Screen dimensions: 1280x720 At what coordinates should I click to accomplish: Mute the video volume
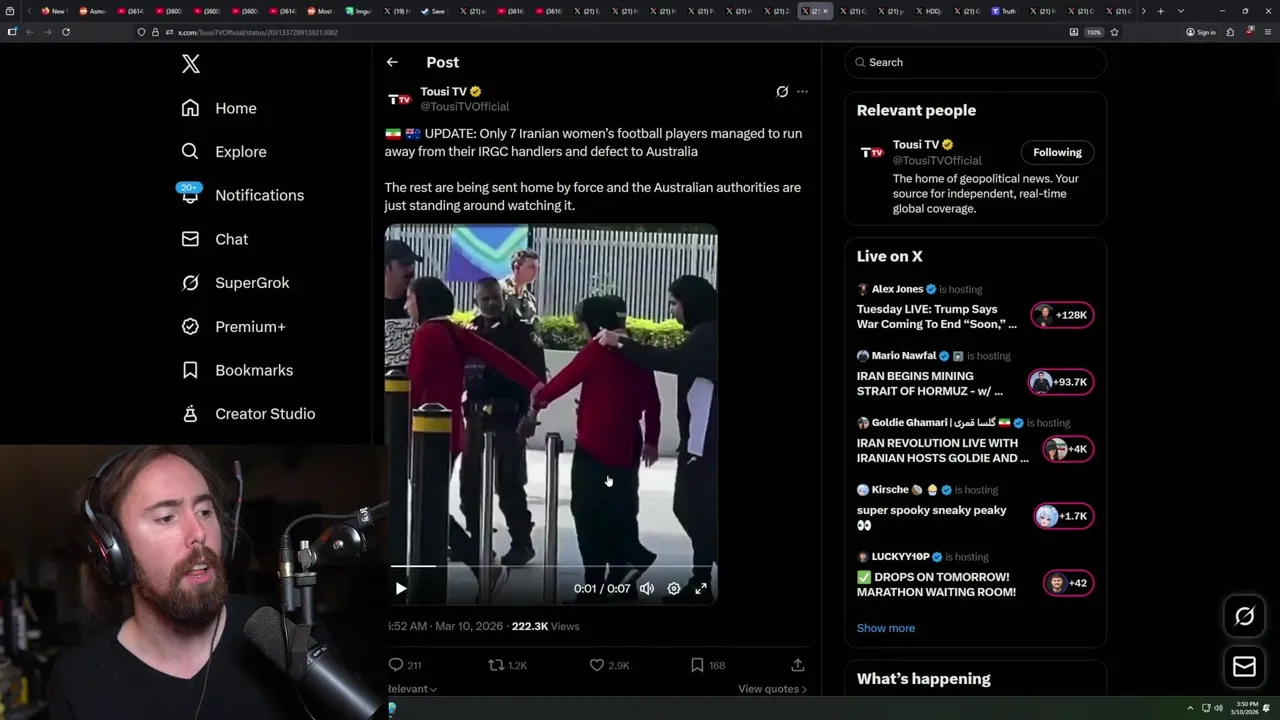647,589
